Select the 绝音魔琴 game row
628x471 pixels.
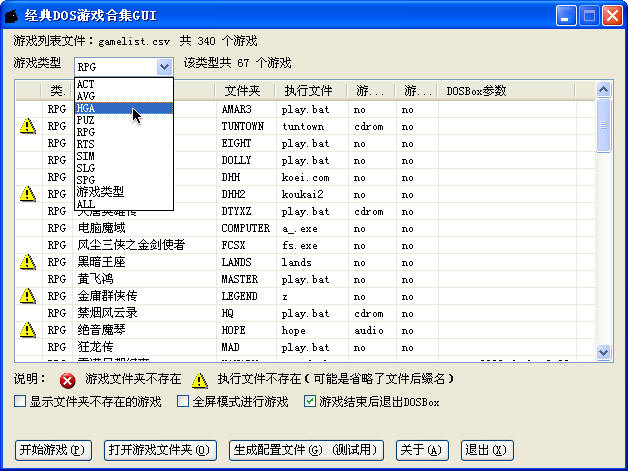305,330
